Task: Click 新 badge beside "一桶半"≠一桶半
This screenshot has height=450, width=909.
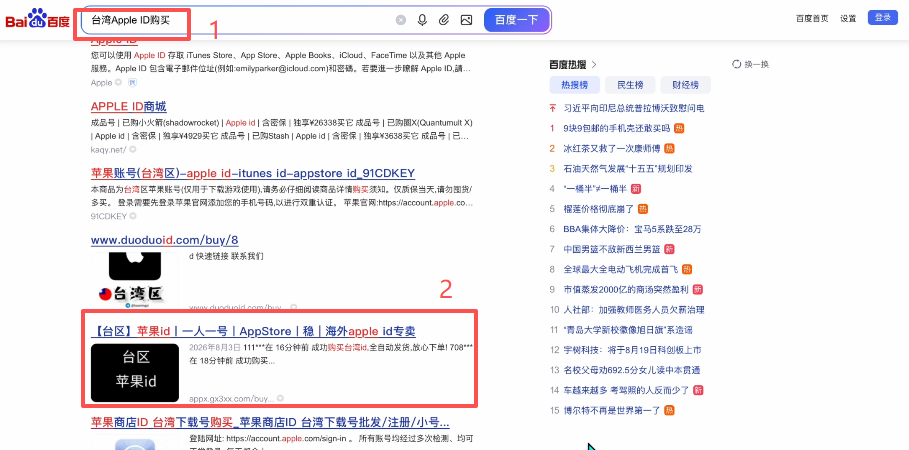Action: [635, 189]
